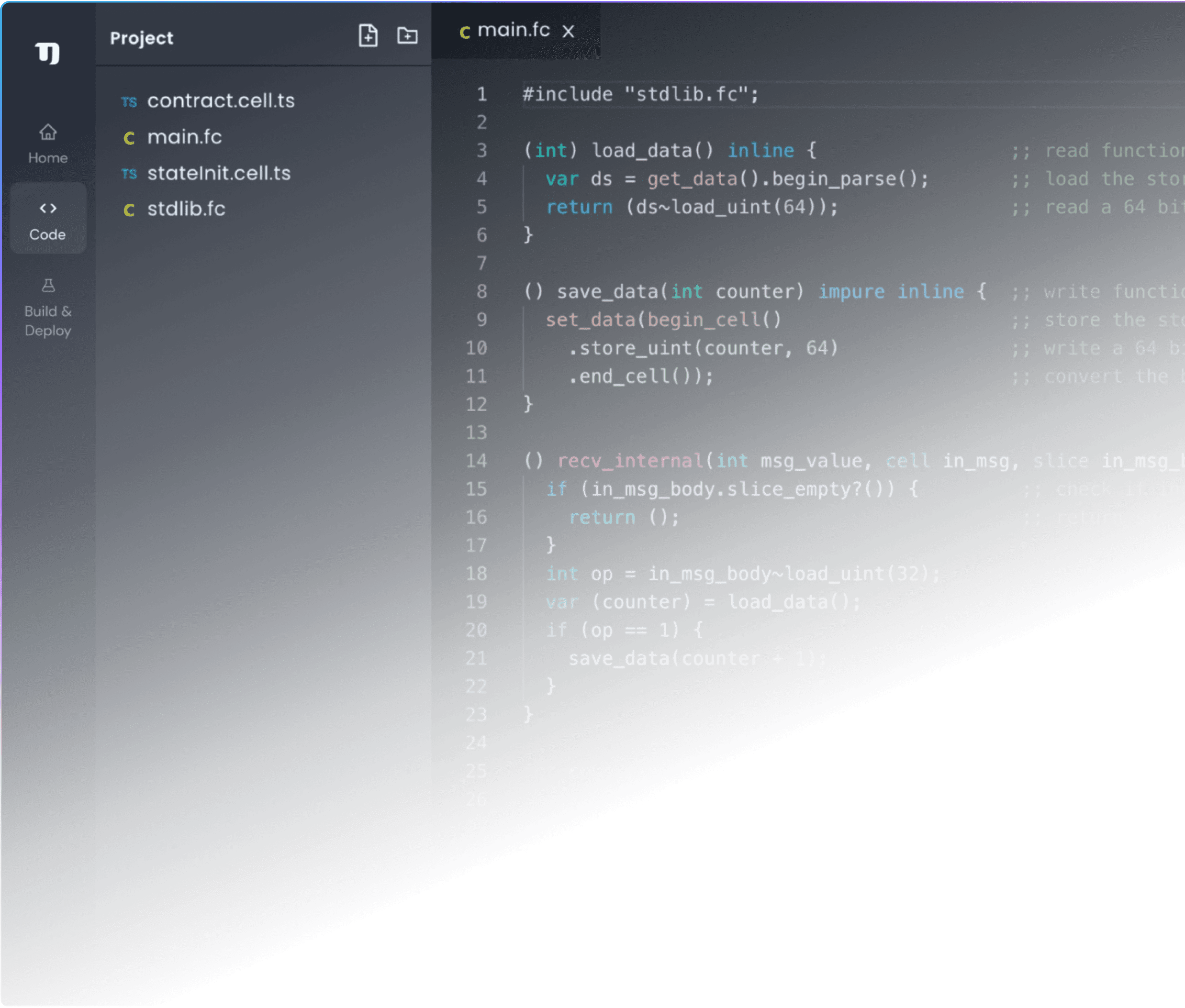Close the main.fc tab
The image size is (1185, 1008).
coord(568,31)
